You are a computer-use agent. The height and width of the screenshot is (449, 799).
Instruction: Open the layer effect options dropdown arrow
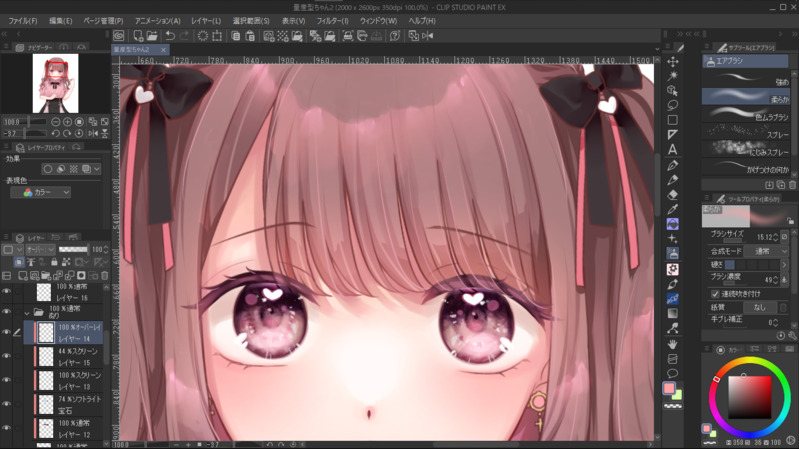point(97,169)
